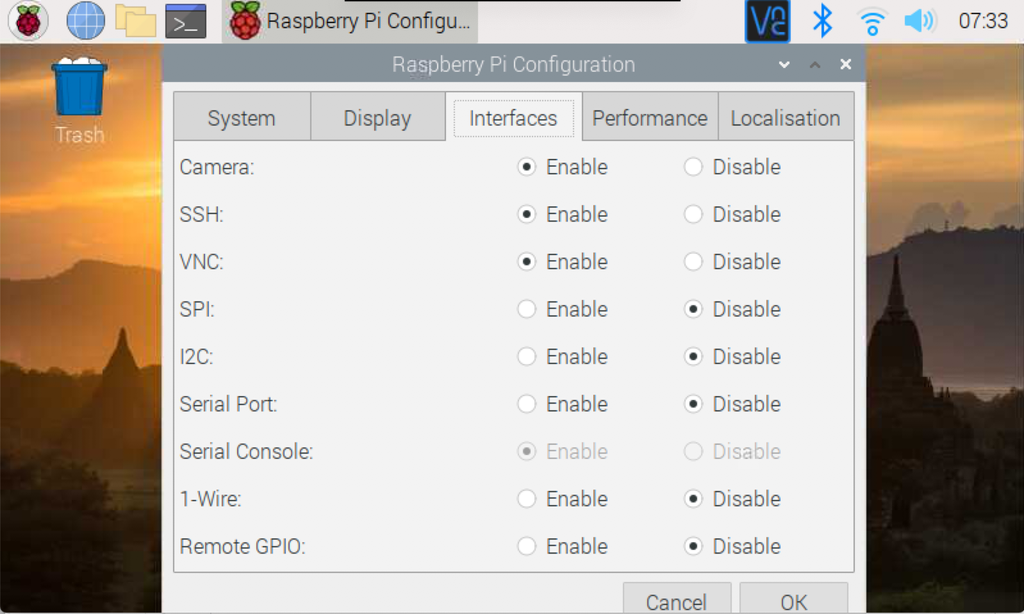Click the Raspberry Pi Configuration window icon
This screenshot has height=614, width=1024.
246,20
